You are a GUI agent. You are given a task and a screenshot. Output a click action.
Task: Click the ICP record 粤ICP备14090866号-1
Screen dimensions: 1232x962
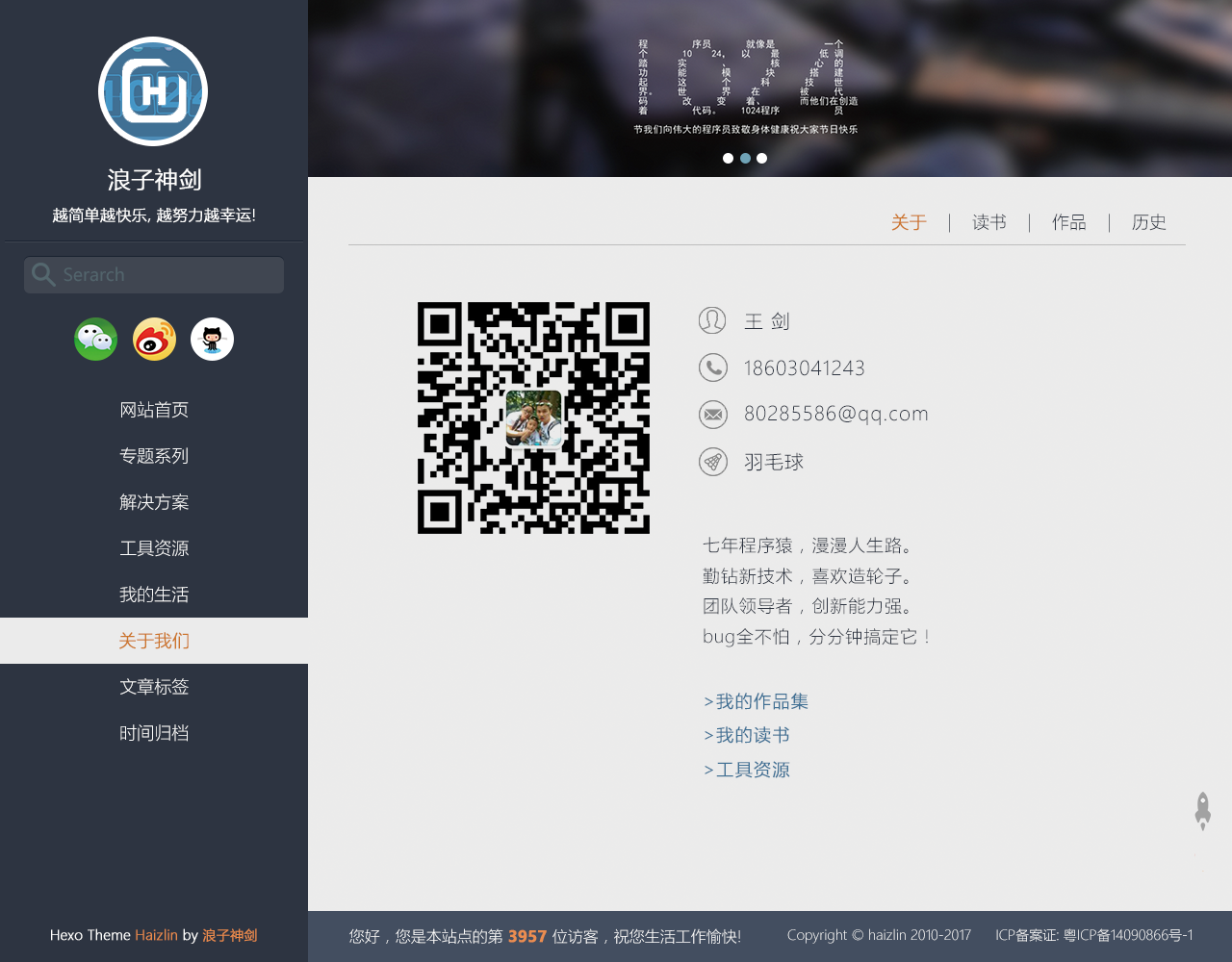tap(1128, 935)
